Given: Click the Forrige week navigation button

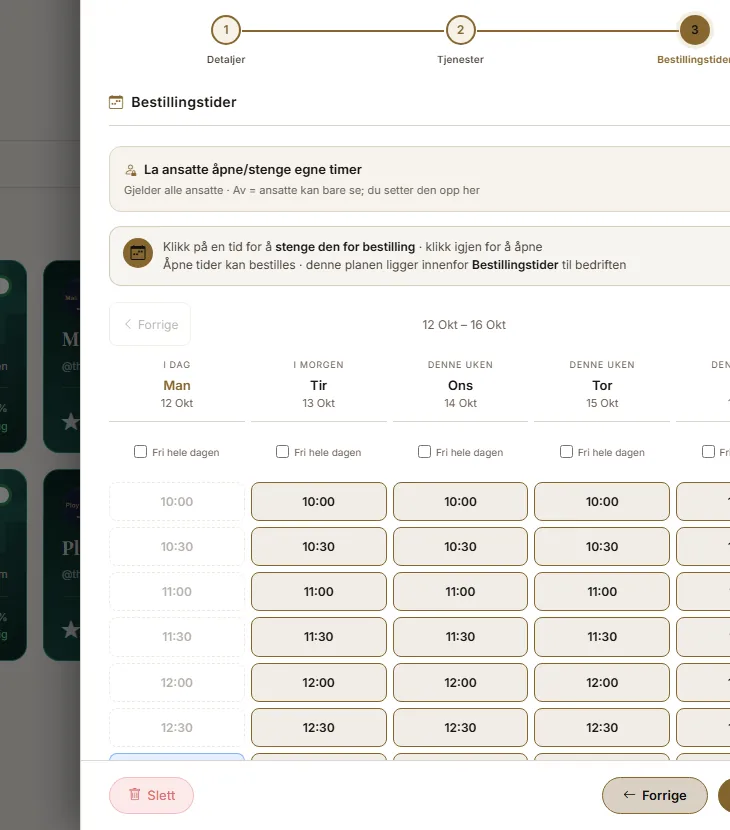Looking at the screenshot, I should (x=150, y=324).
